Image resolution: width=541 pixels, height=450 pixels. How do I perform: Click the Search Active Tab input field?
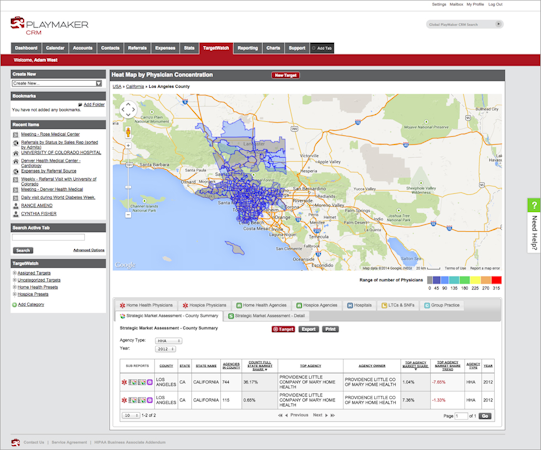pos(48,237)
